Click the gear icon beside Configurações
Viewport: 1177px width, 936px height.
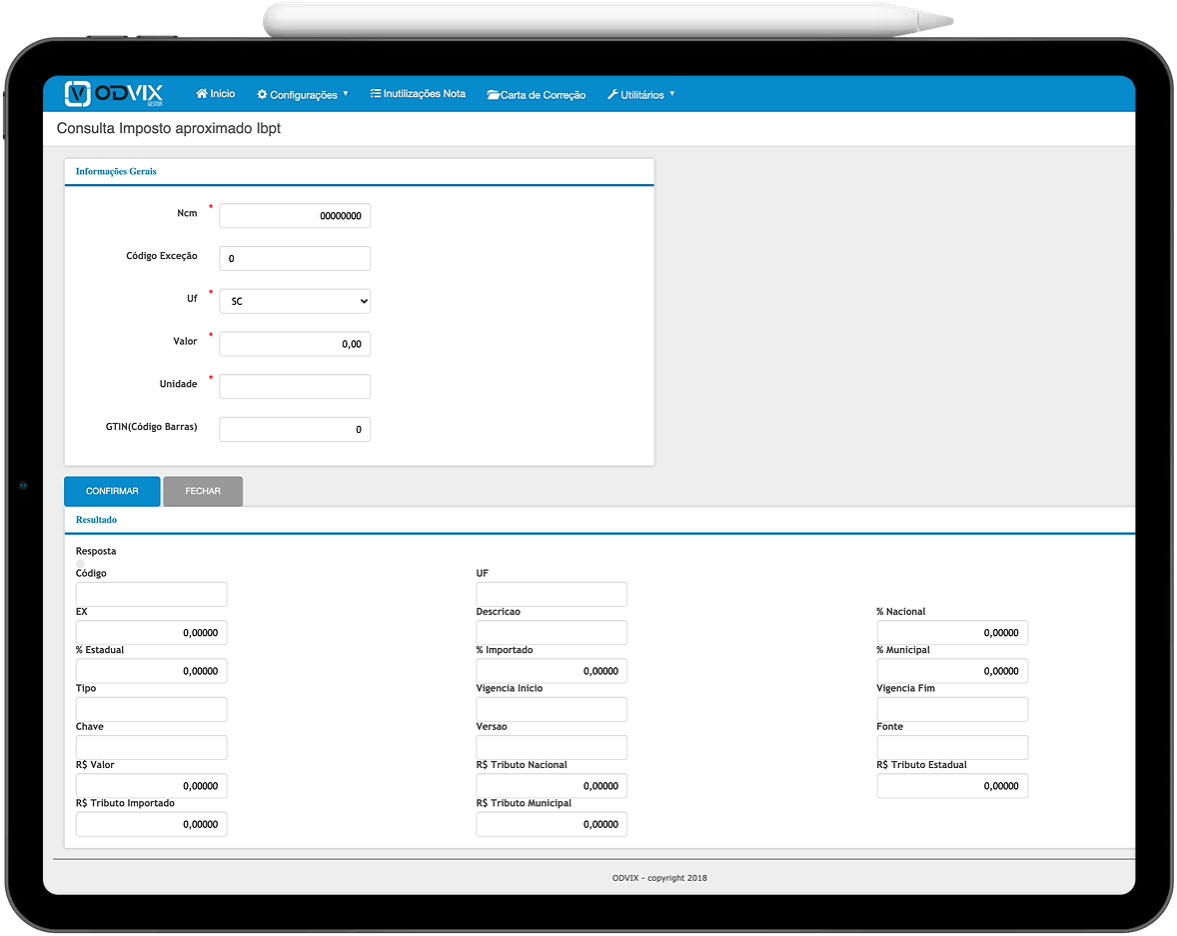coord(262,95)
